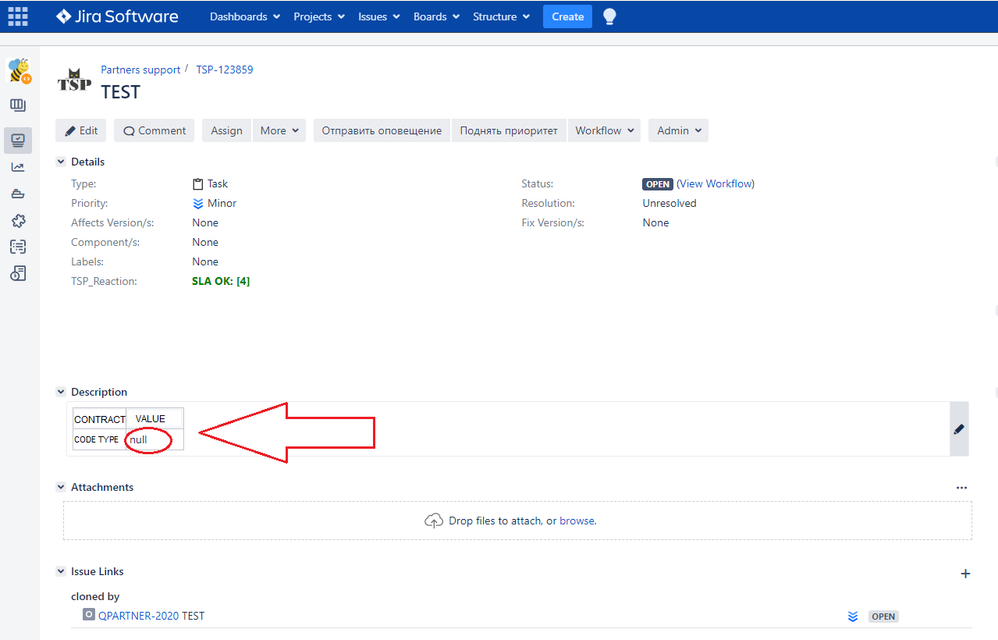Open the app switcher grid icon

[x=18, y=17]
